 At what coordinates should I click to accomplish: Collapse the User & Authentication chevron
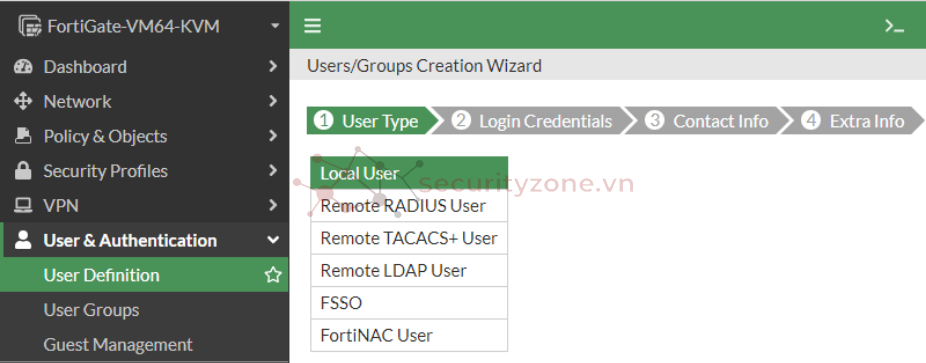tap(273, 240)
